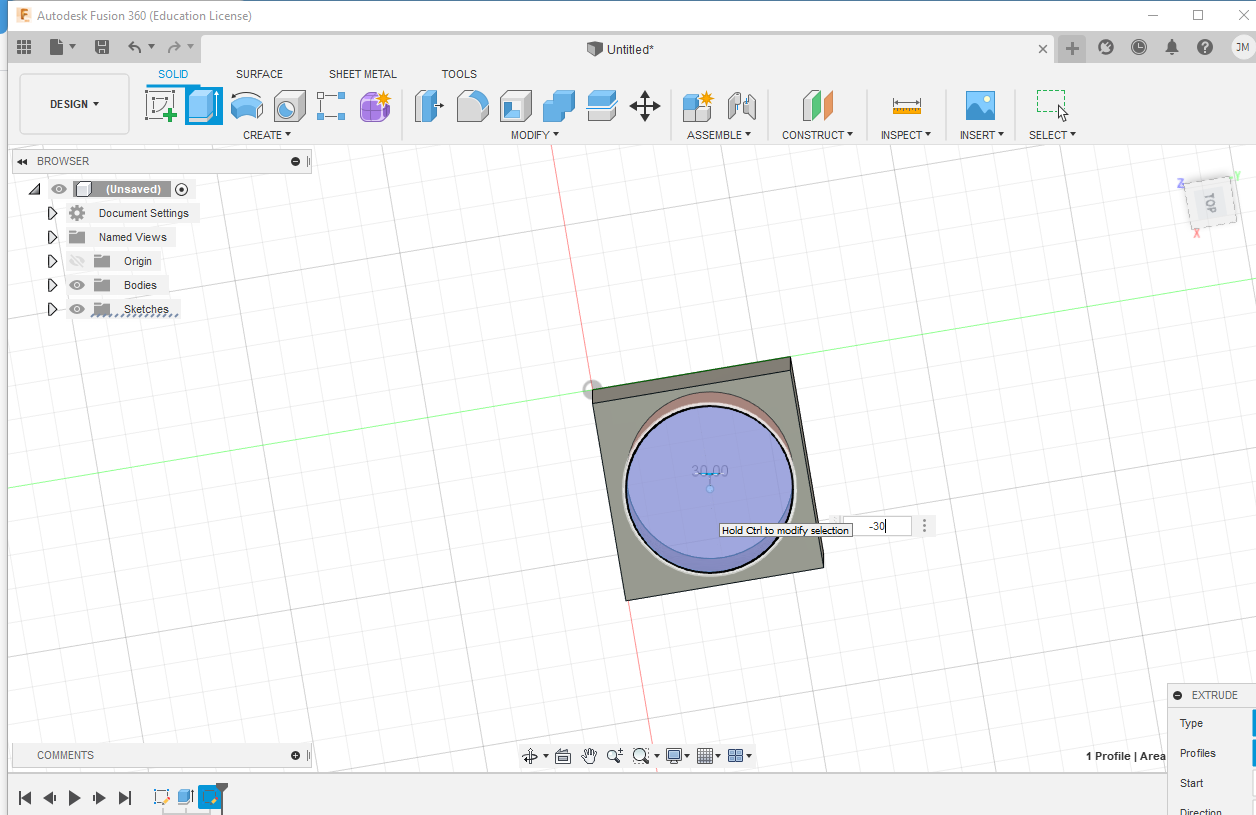The height and width of the screenshot is (815, 1256).
Task: Open the CONSTRUCT dropdown menu
Action: click(x=817, y=135)
